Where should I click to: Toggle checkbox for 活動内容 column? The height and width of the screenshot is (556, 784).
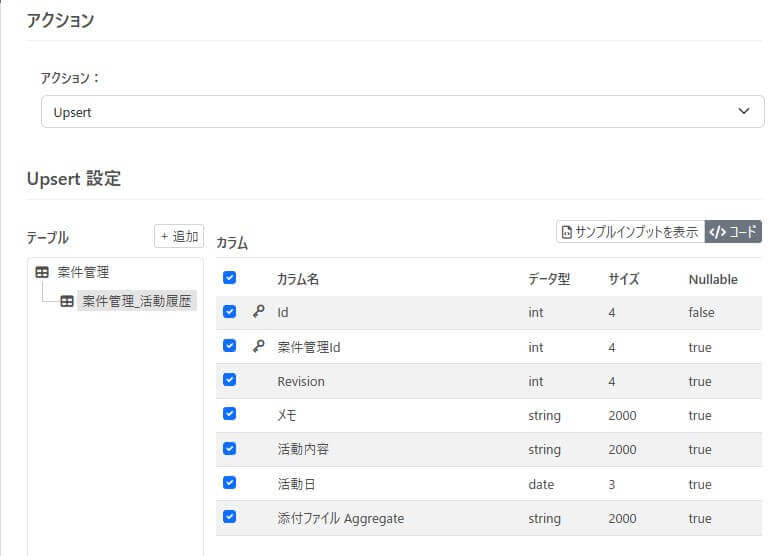tap(230, 448)
